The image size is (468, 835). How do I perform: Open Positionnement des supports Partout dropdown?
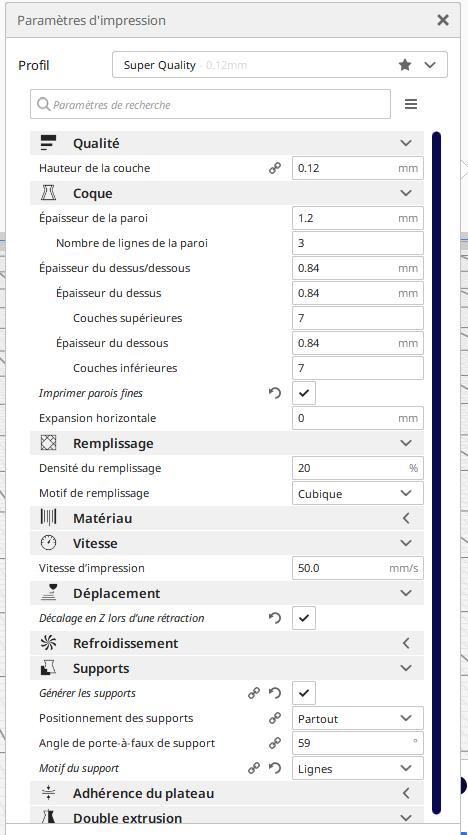tap(358, 718)
